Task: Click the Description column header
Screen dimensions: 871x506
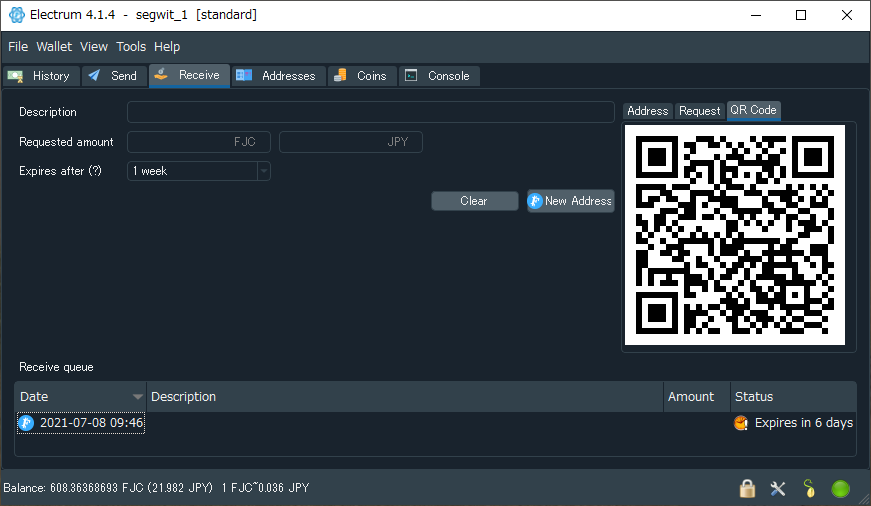Action: pyautogui.click(x=405, y=397)
